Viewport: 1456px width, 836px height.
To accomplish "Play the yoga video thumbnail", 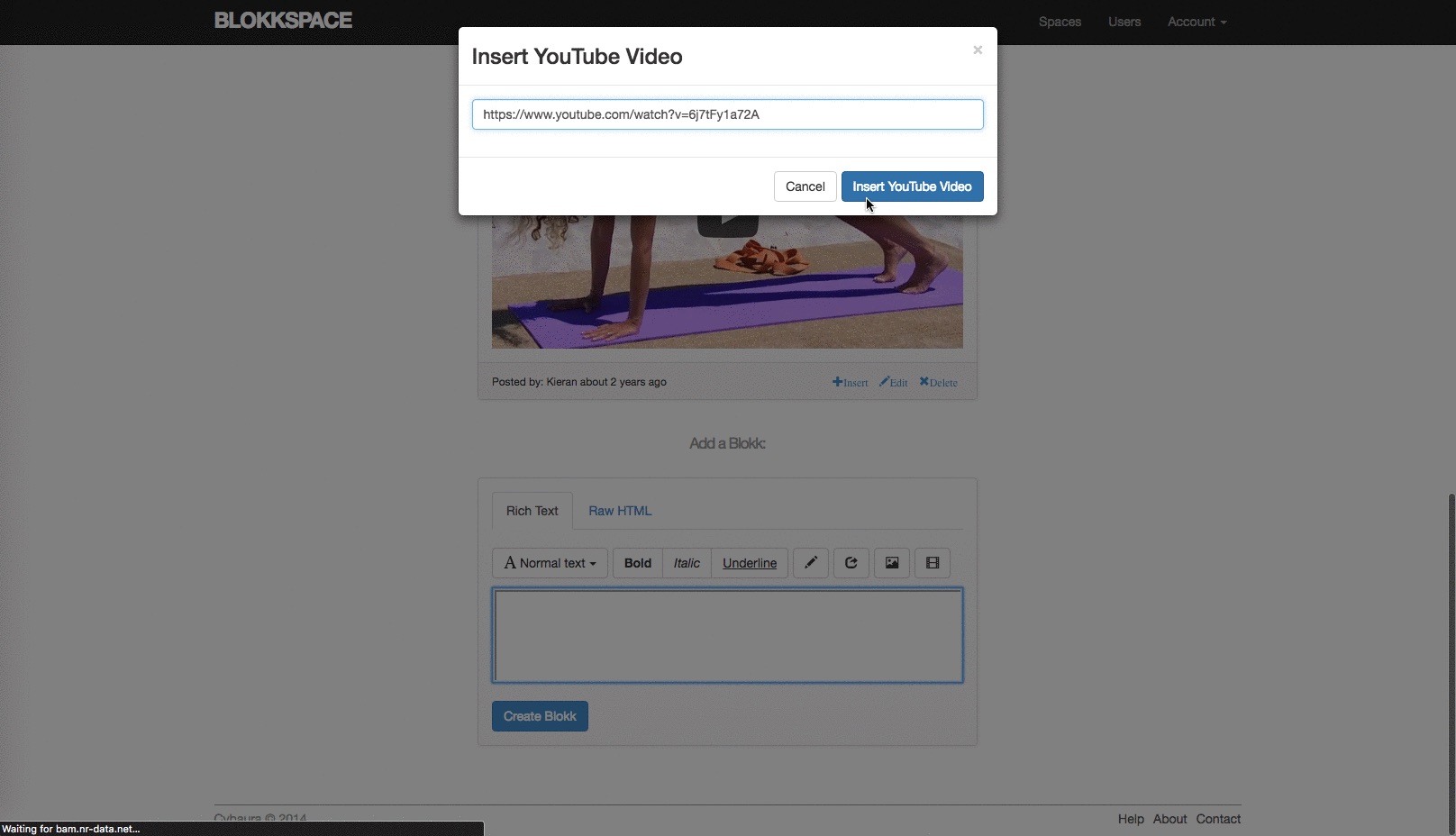I will click(727, 224).
